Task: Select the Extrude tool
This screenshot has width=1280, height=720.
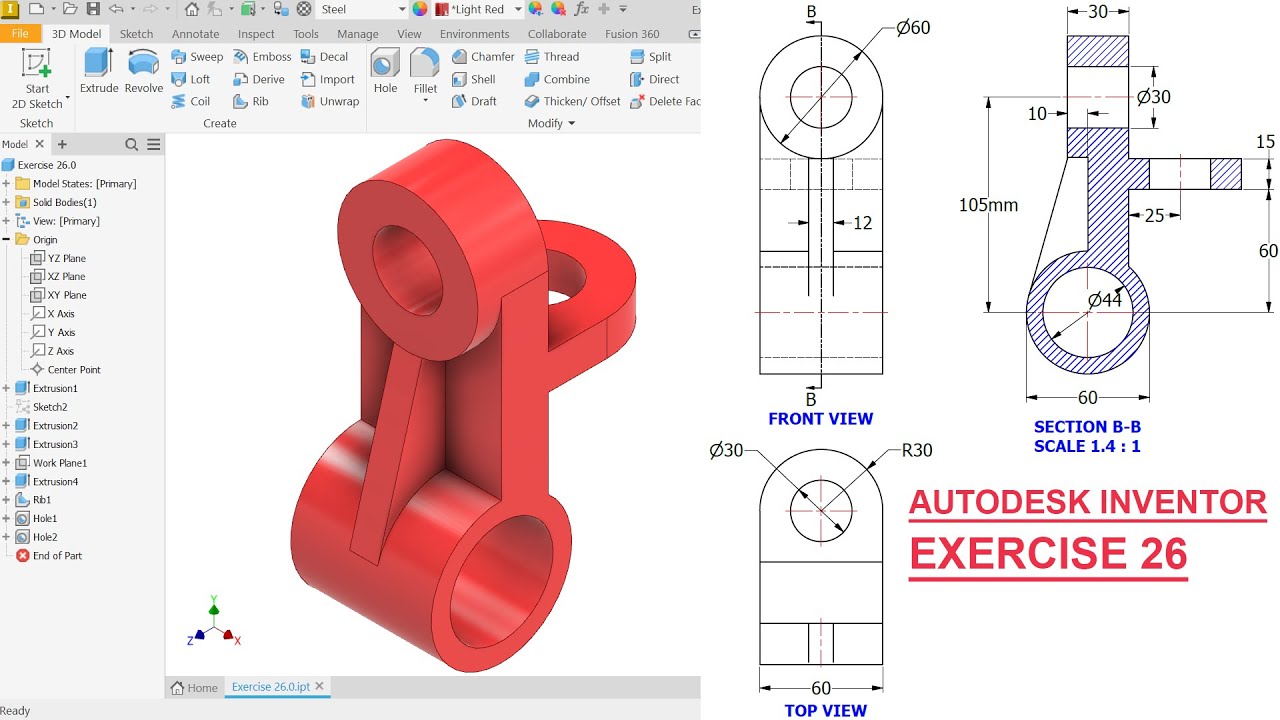Action: tap(99, 72)
